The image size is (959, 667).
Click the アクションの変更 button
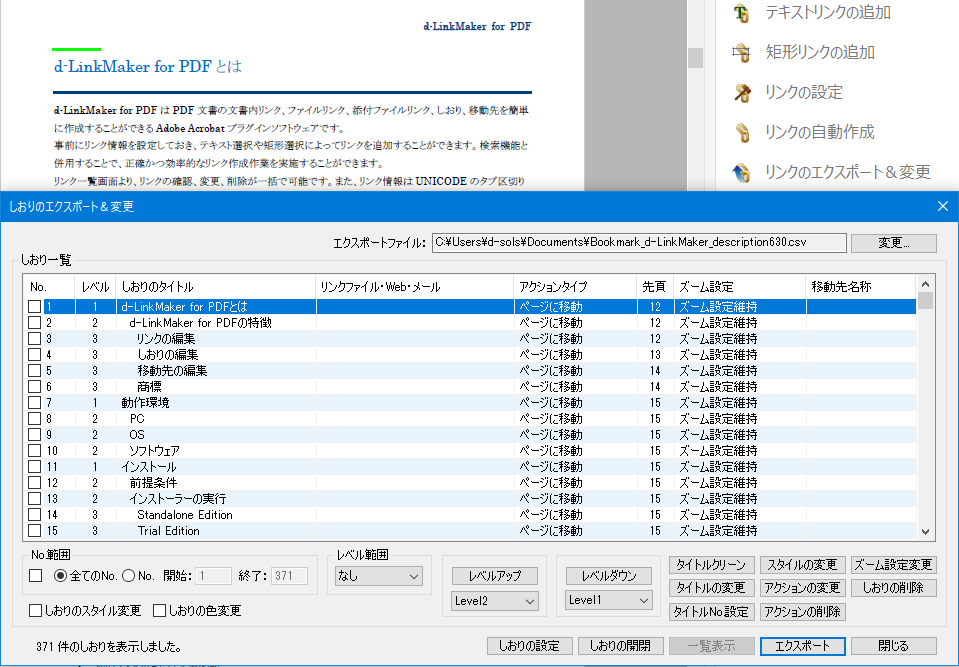[x=802, y=588]
